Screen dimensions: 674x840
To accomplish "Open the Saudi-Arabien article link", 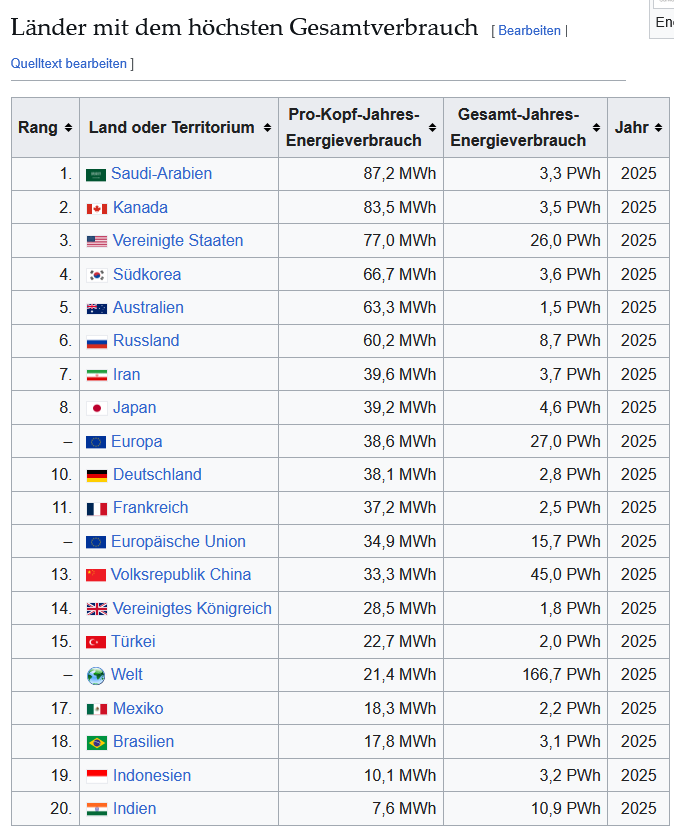I will click(x=161, y=174).
